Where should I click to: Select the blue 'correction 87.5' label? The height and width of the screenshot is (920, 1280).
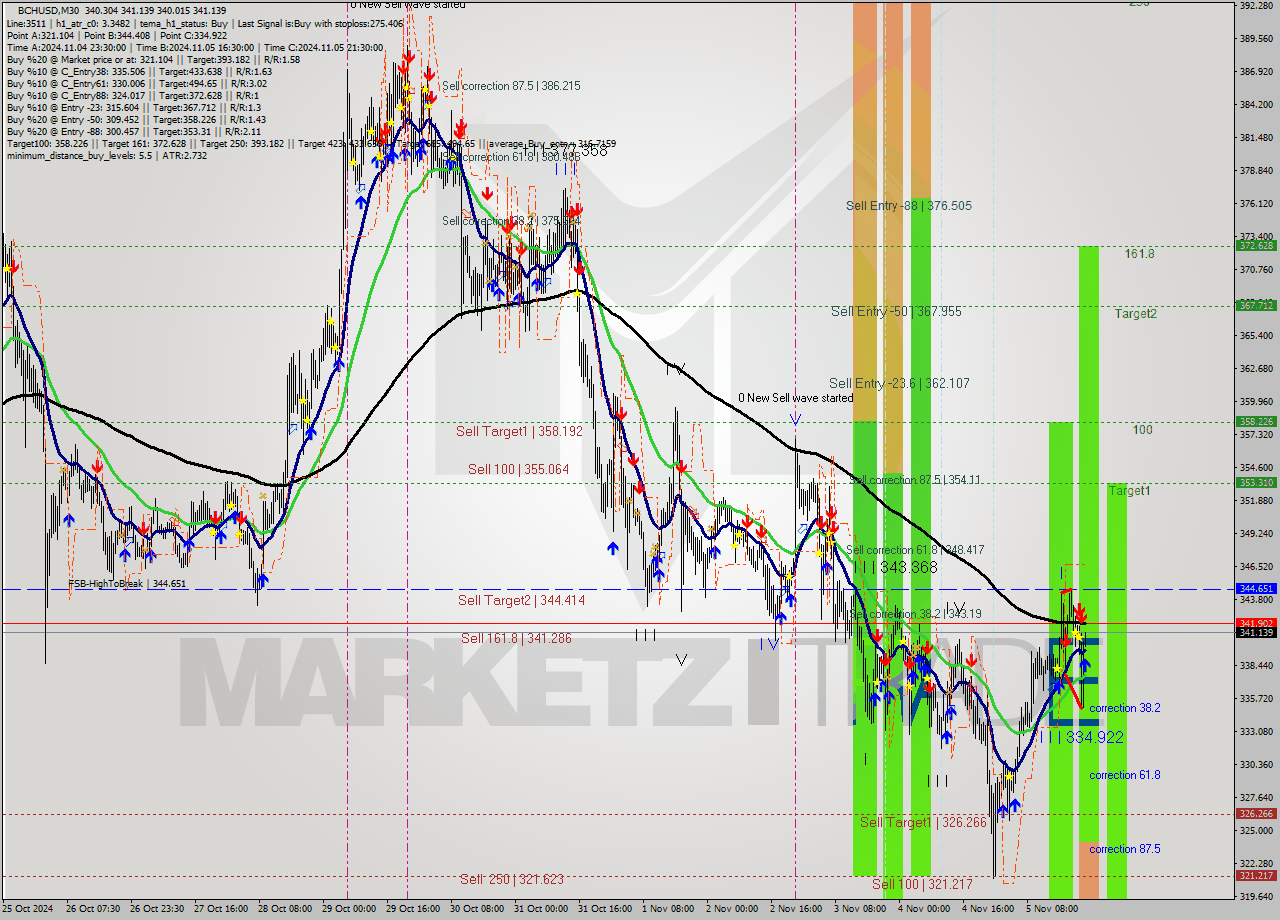click(1124, 849)
